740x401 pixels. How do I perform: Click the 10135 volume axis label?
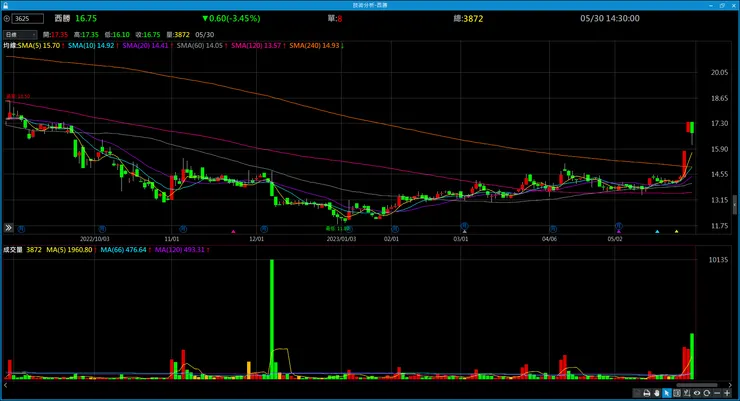[x=718, y=259]
